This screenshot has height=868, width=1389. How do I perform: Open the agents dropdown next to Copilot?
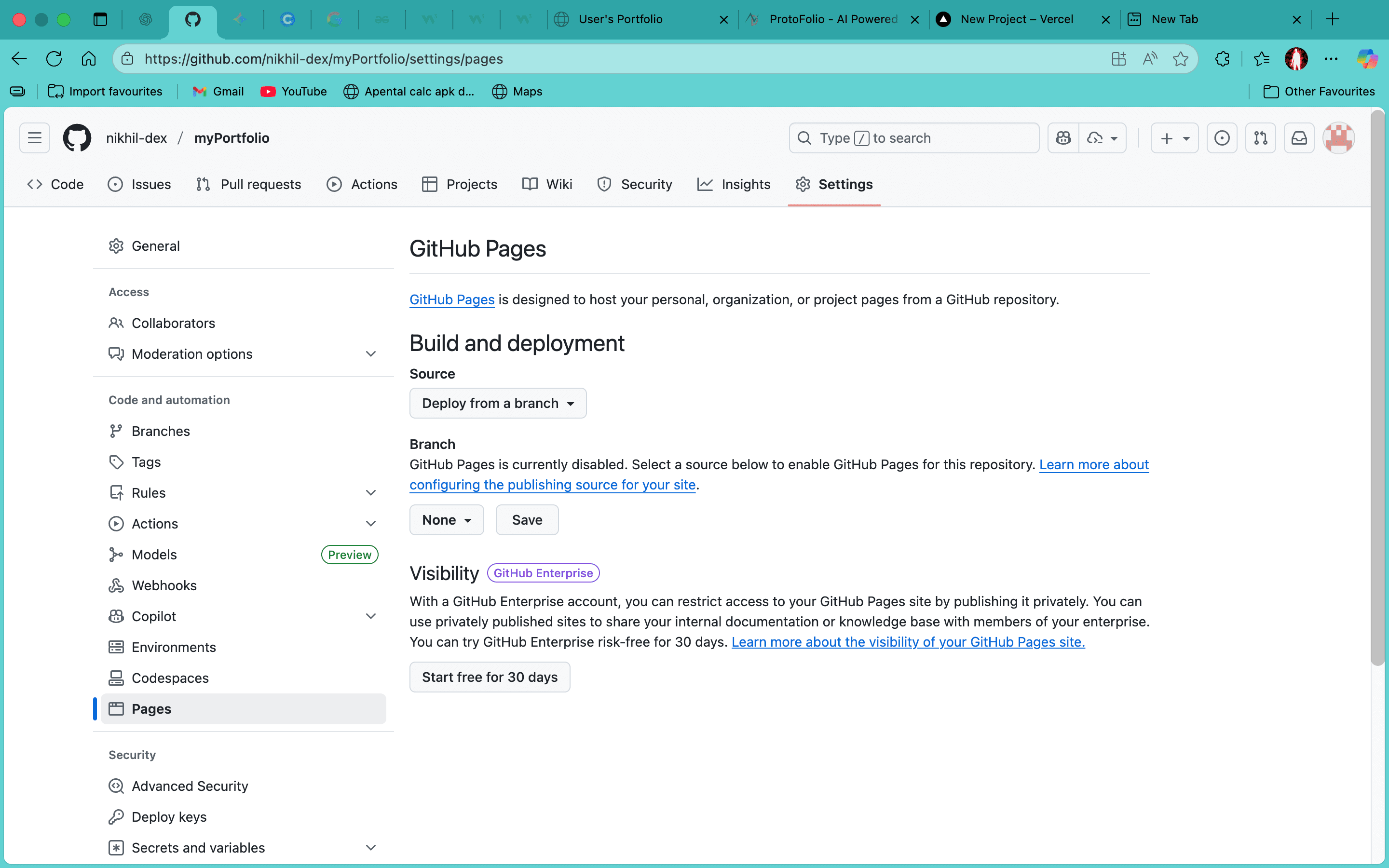pyautogui.click(x=1103, y=138)
